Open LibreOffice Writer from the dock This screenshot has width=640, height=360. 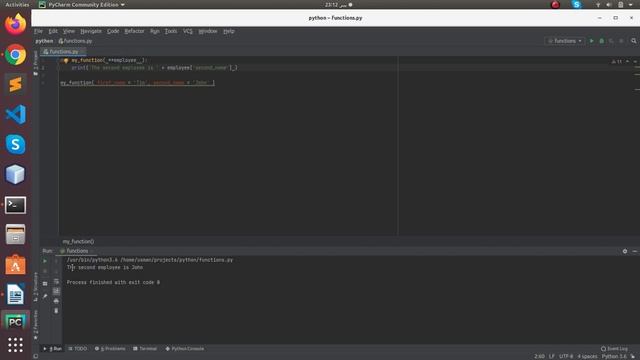(x=16, y=294)
